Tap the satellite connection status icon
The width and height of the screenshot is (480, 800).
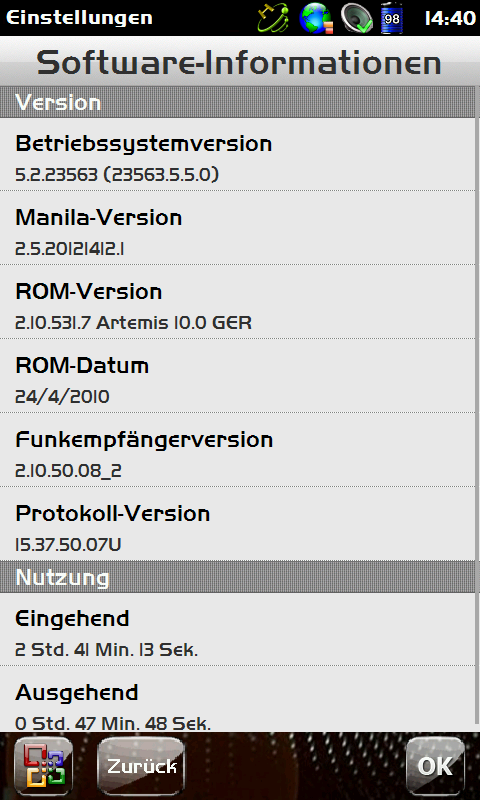tap(273, 18)
